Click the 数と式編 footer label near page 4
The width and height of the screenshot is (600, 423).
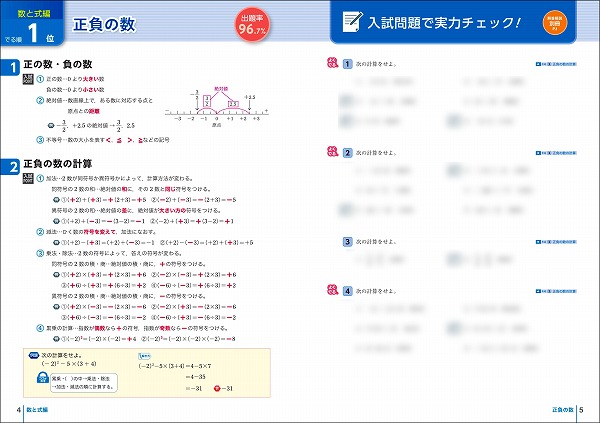(x=37, y=410)
